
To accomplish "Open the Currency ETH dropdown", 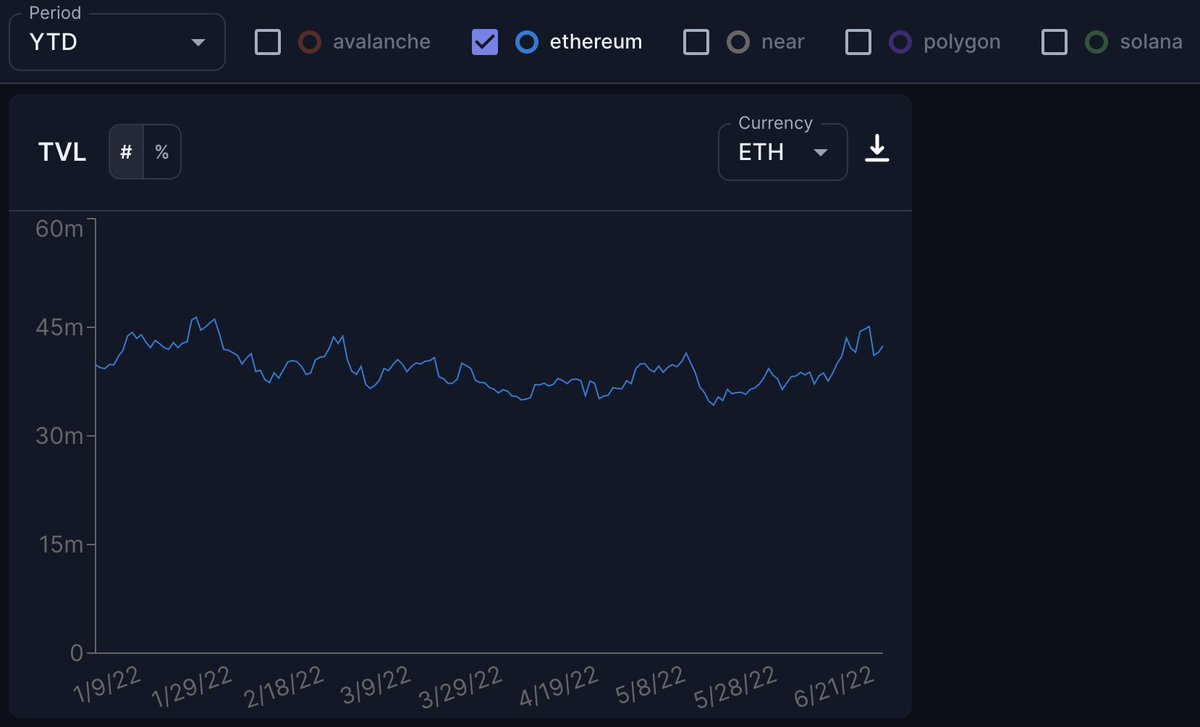I will (783, 152).
